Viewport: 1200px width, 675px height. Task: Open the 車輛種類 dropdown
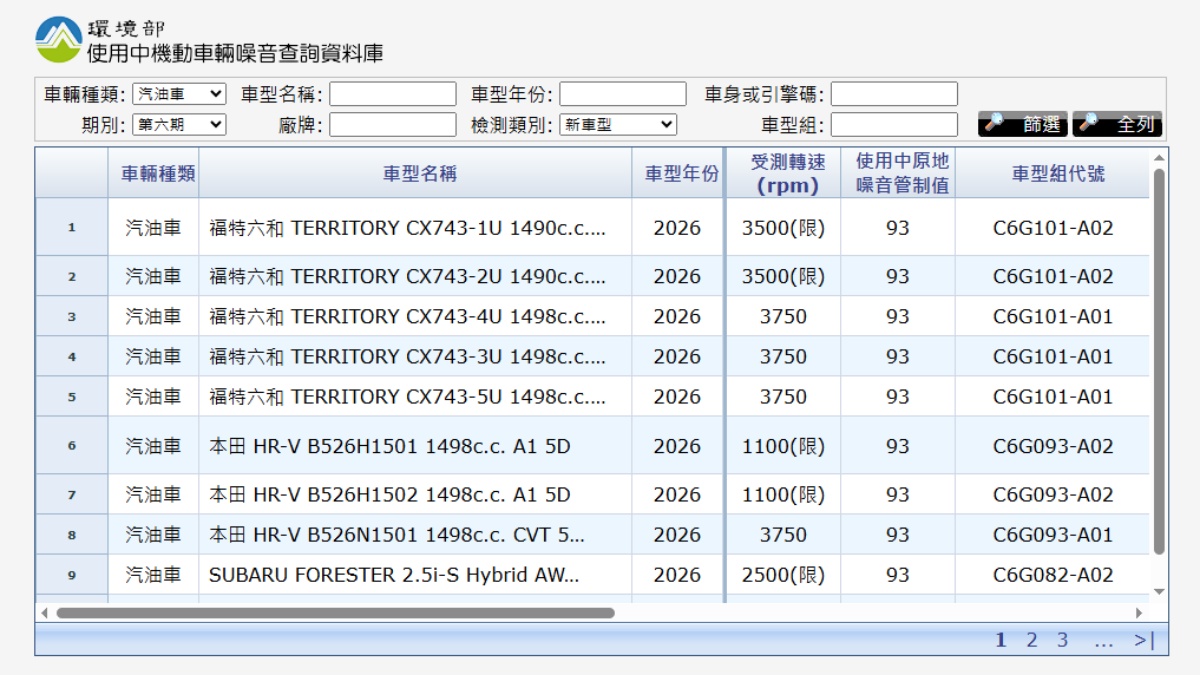pos(179,94)
